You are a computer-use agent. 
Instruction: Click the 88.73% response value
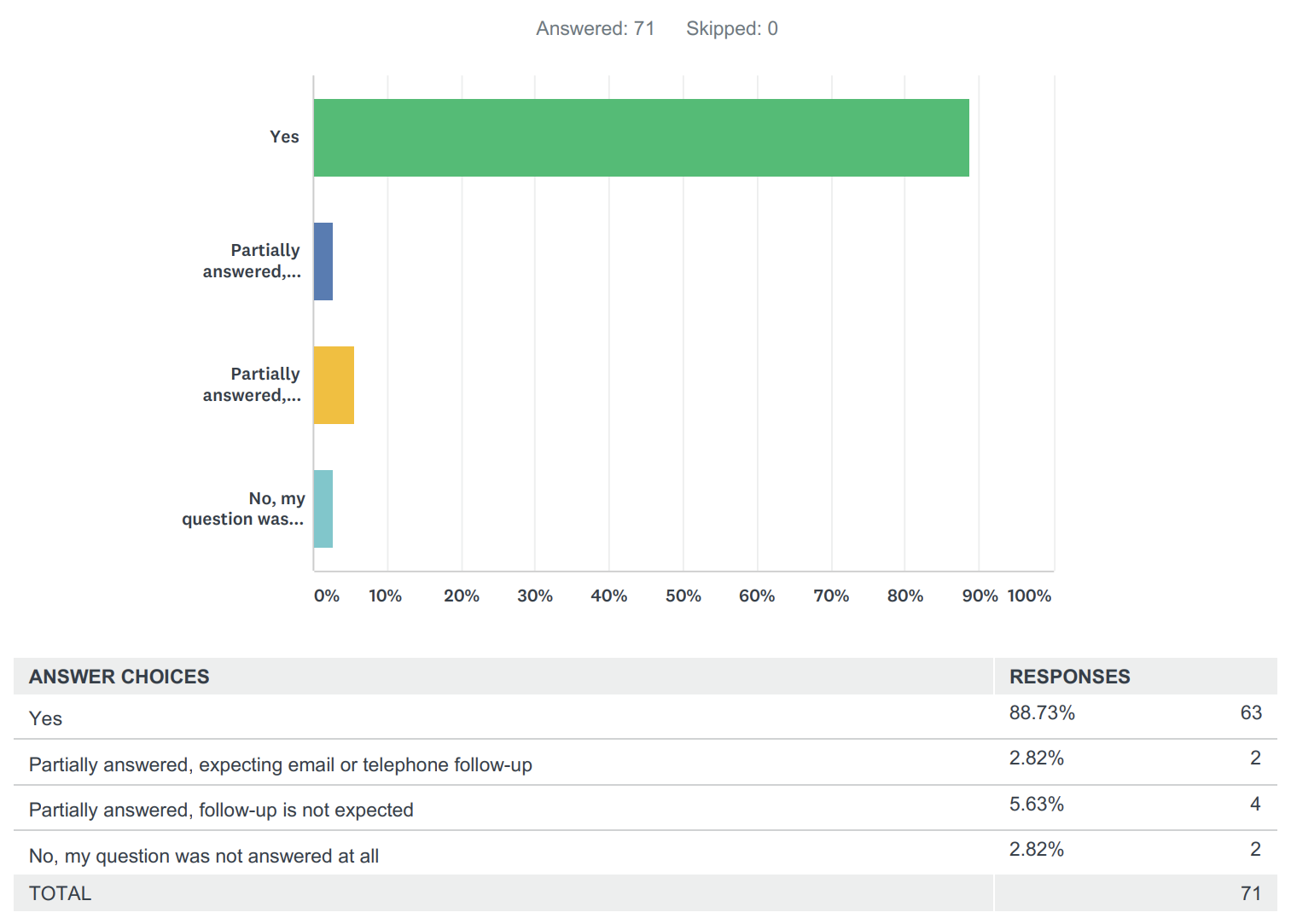tap(1041, 712)
